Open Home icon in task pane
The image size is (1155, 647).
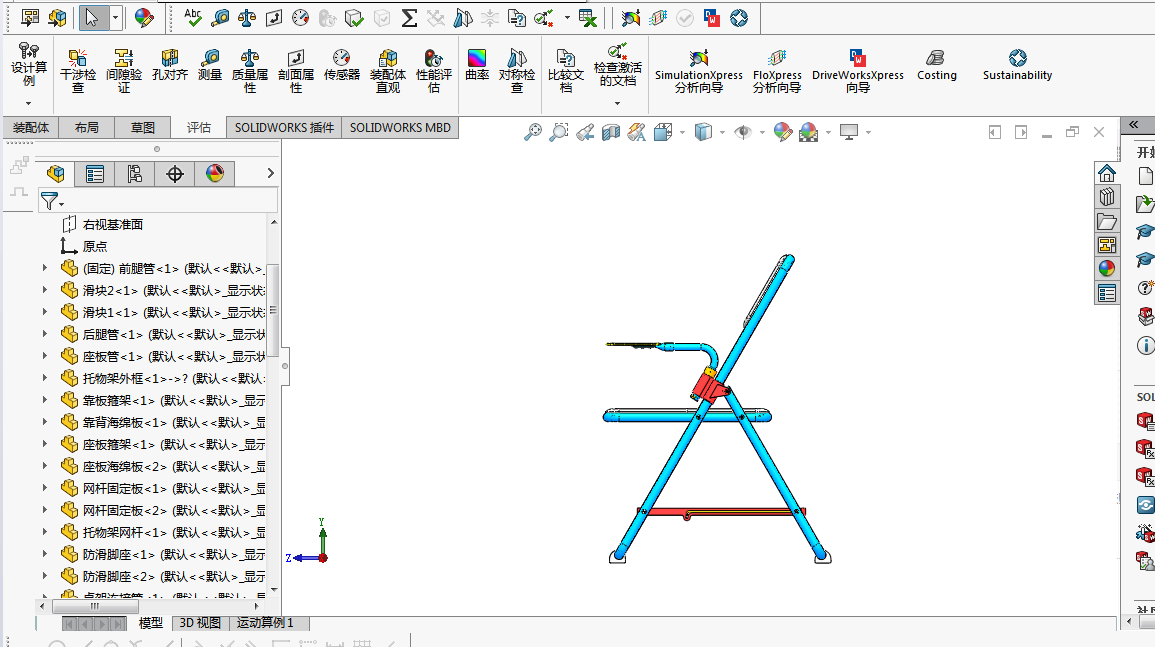1106,174
